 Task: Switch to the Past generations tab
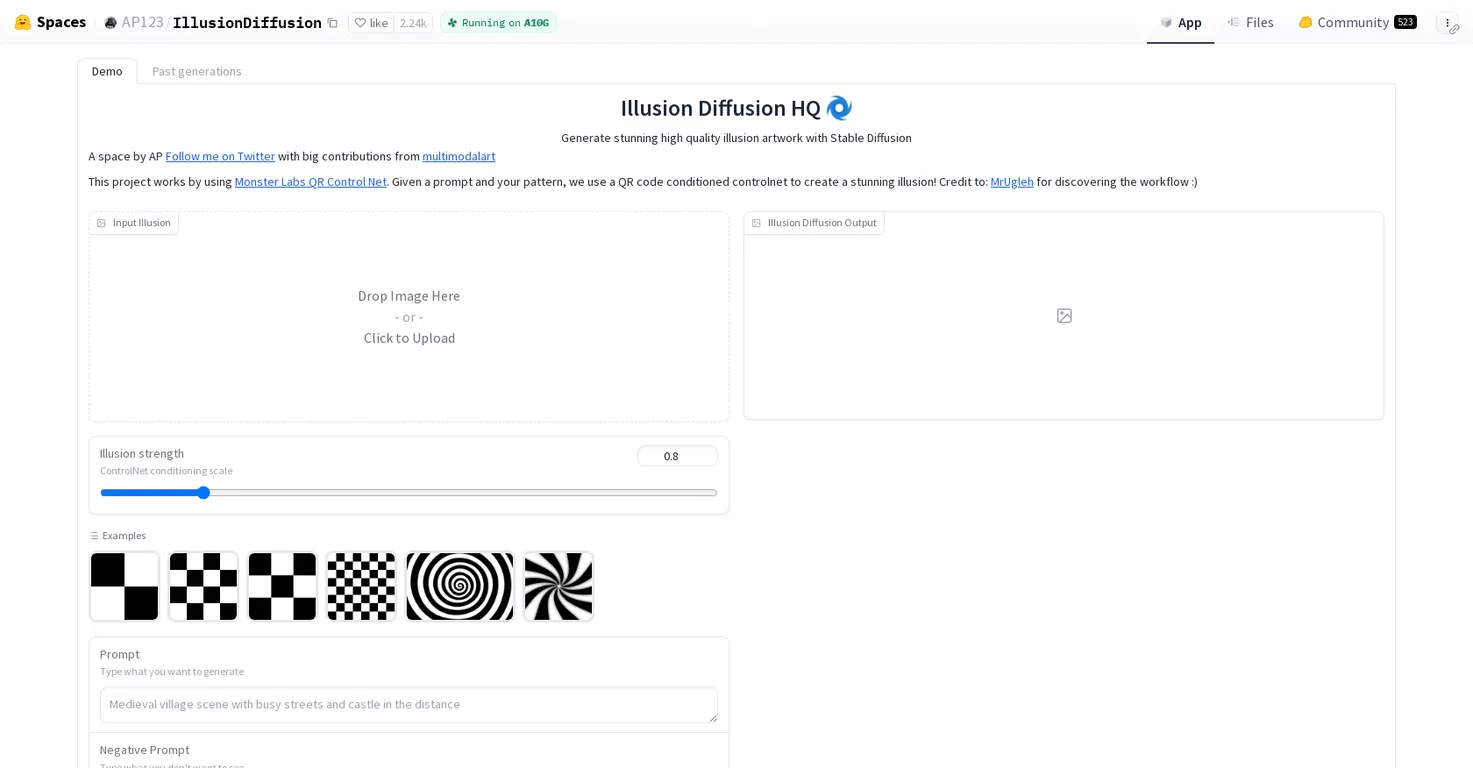(197, 71)
